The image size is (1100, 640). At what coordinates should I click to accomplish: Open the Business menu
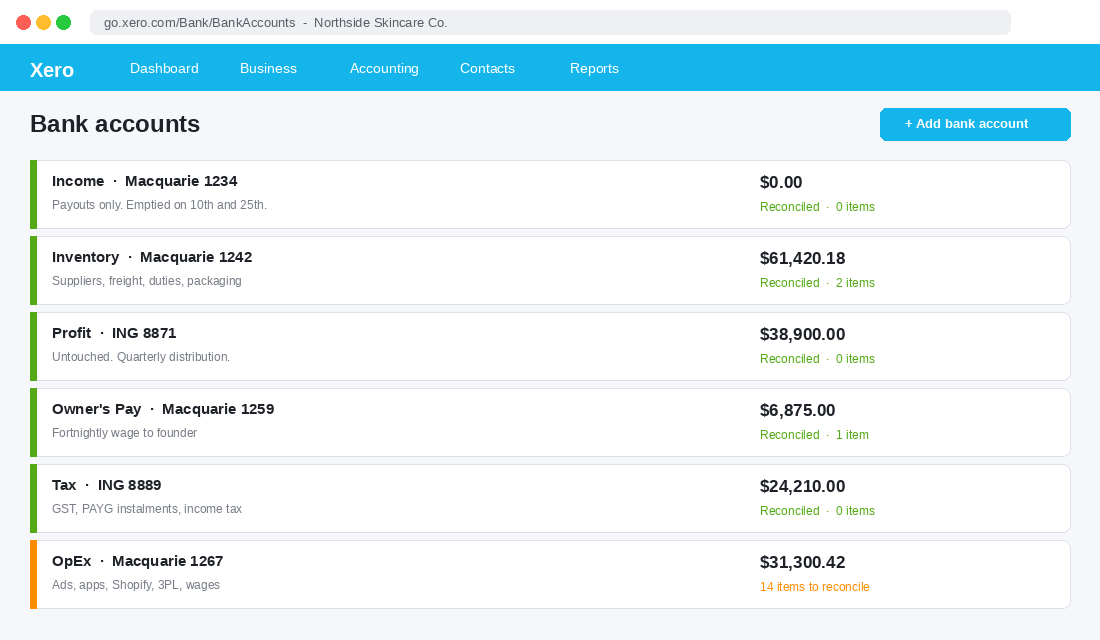click(268, 68)
